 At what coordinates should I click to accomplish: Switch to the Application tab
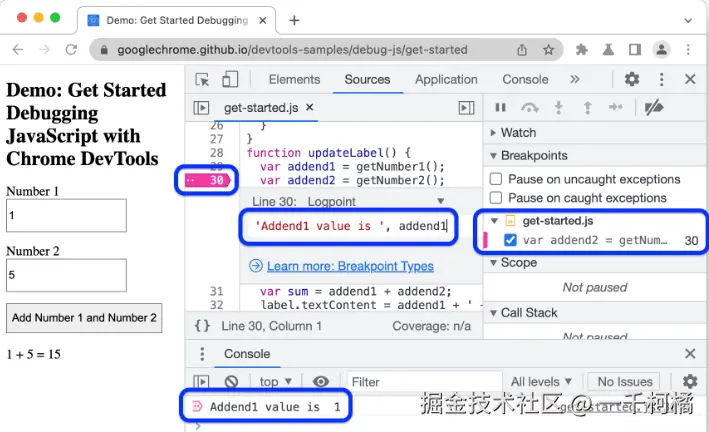[446, 80]
